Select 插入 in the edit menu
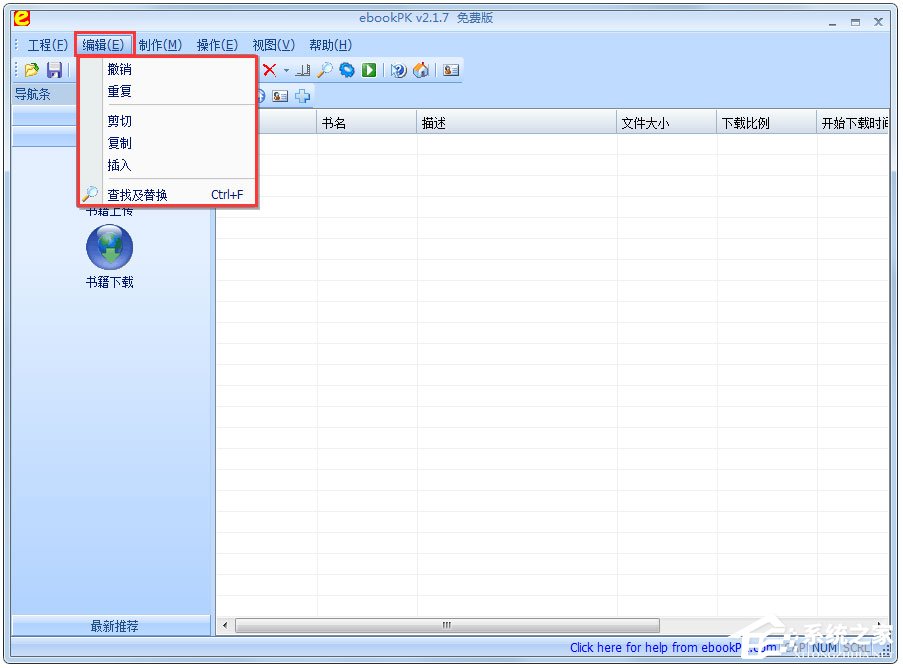Image resolution: width=903 pixels, height=668 pixels. pyautogui.click(x=167, y=165)
